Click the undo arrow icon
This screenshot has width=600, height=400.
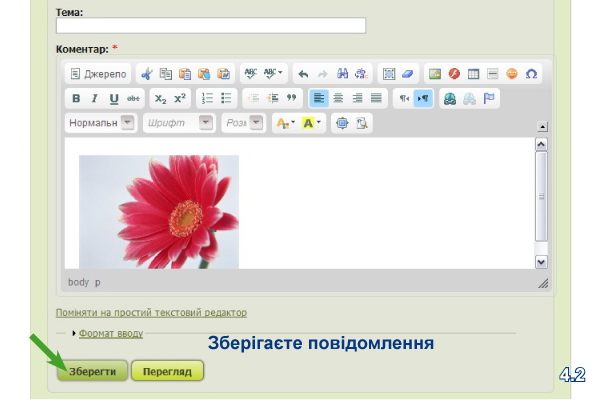pos(303,74)
